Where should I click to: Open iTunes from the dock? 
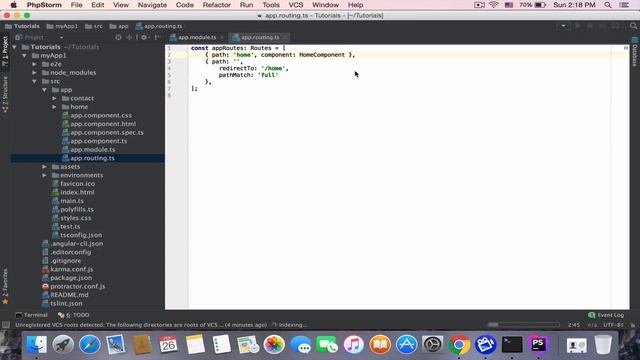click(x=353, y=345)
